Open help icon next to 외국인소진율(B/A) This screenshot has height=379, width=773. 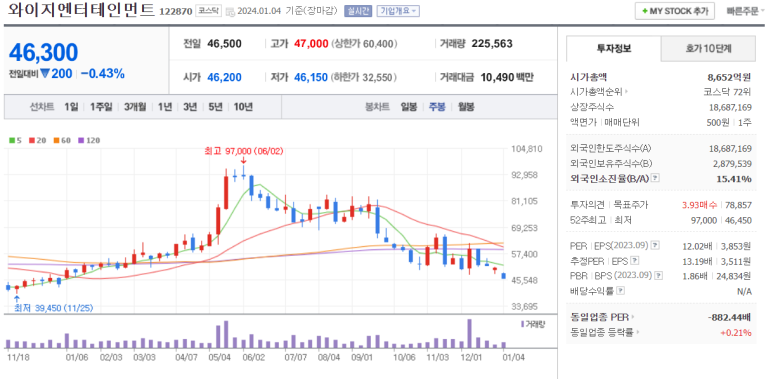pos(655,178)
